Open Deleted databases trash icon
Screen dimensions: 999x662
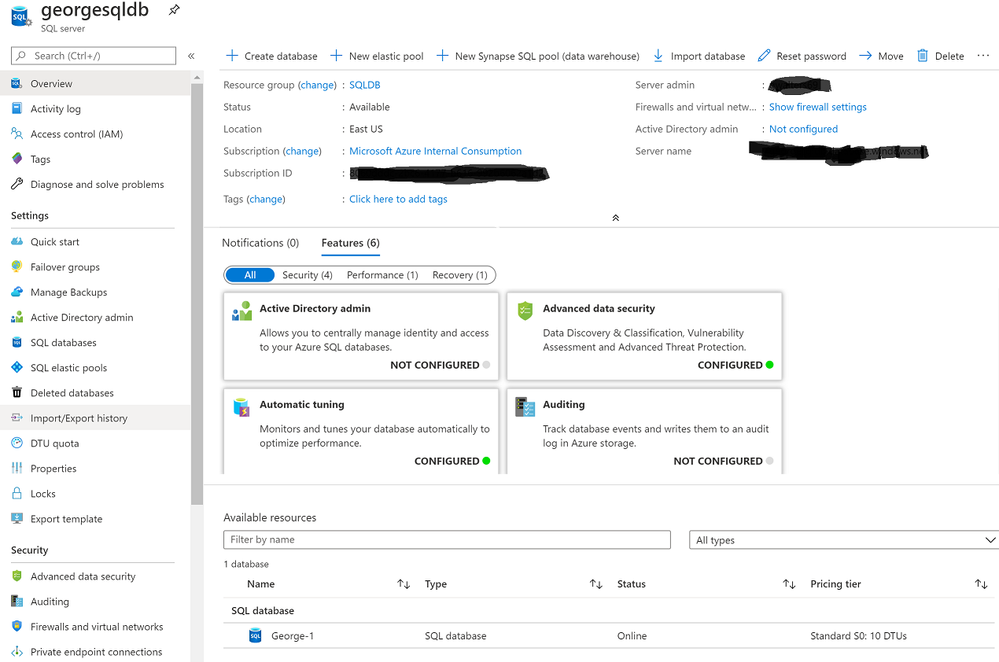tap(17, 392)
